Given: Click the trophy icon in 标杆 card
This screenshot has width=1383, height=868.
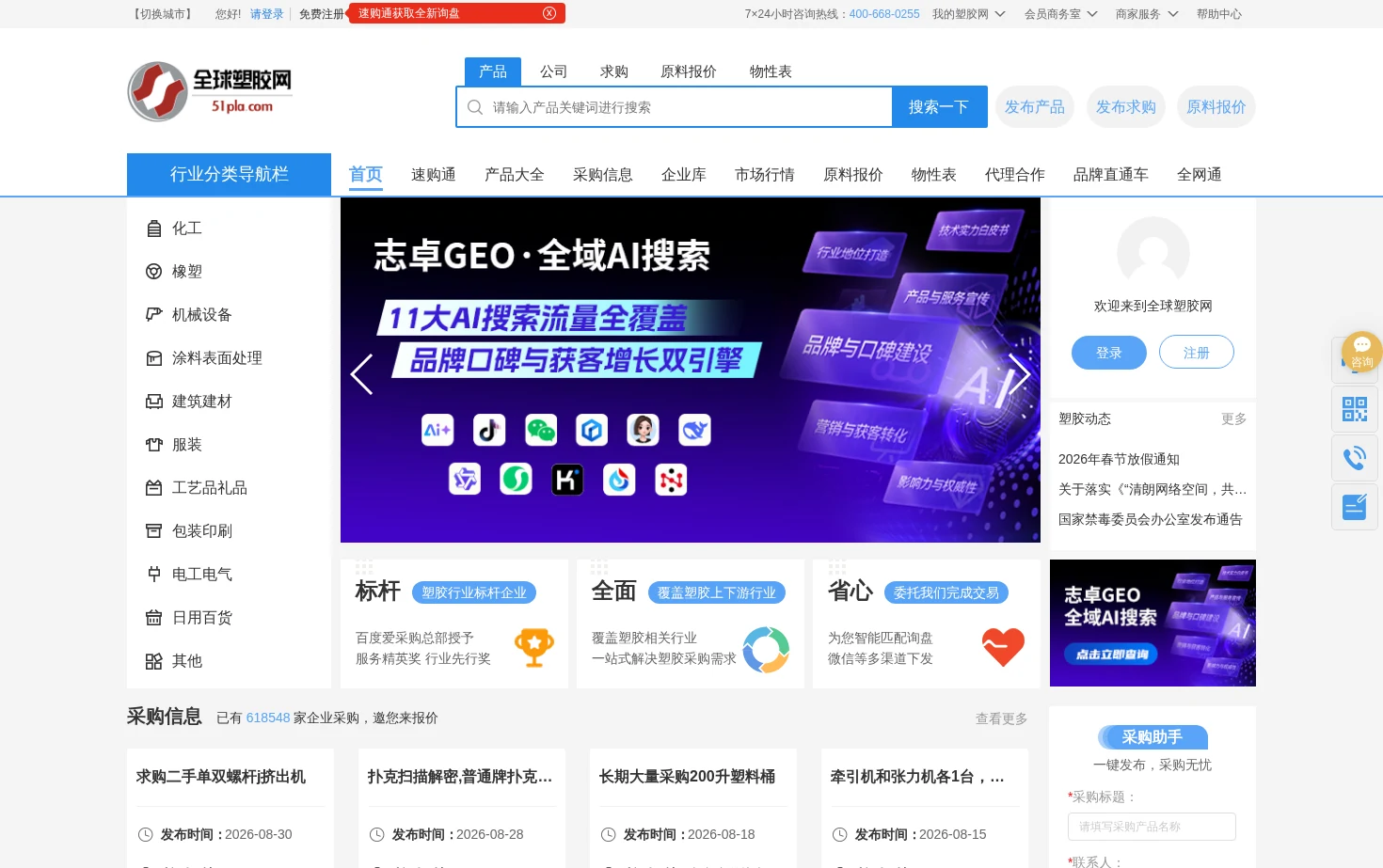Looking at the screenshot, I should 534,647.
